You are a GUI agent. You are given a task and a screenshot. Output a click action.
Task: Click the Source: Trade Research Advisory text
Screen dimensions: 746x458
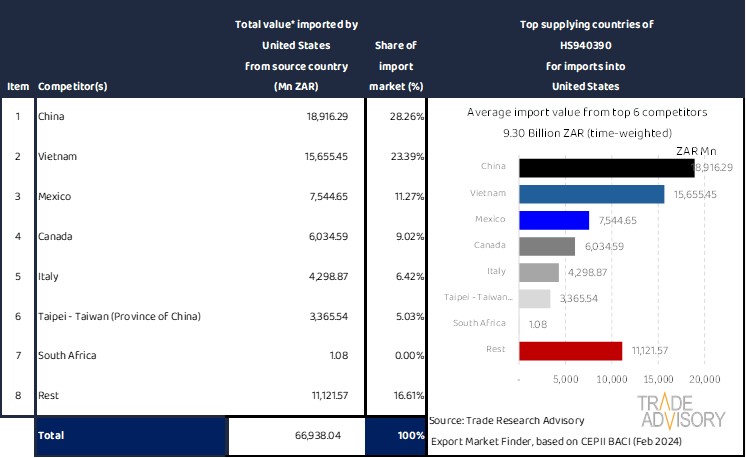tap(506, 420)
